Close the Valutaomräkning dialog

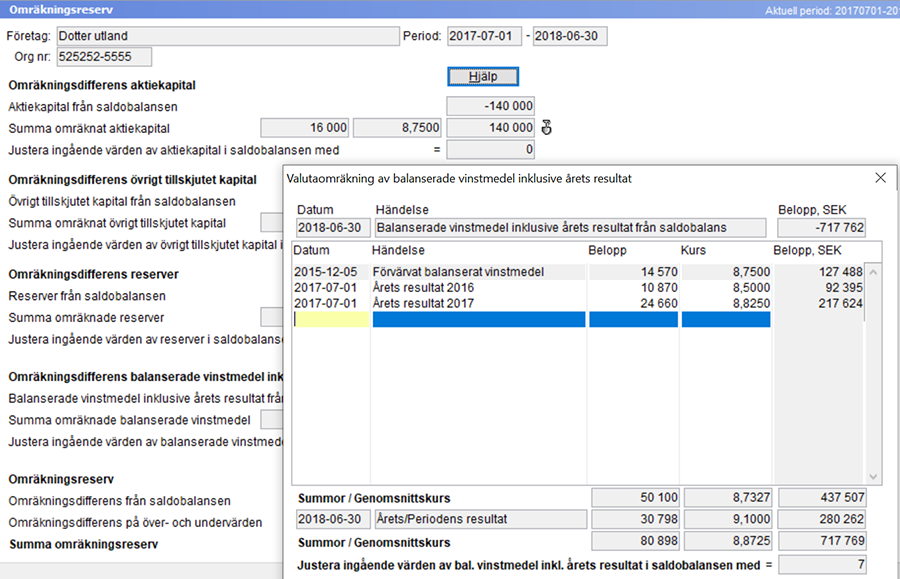point(880,178)
